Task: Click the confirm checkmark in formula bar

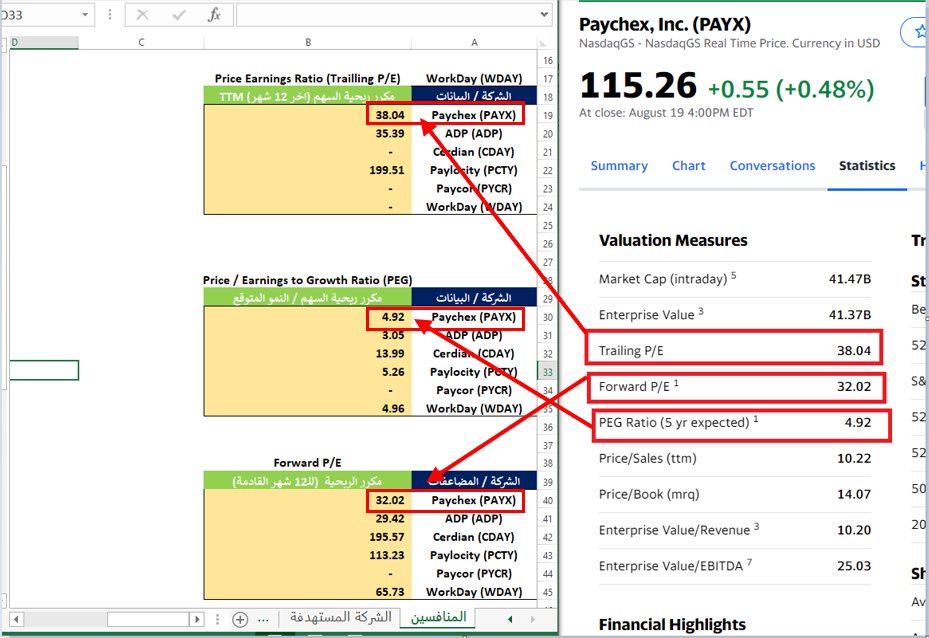Action: [179, 15]
